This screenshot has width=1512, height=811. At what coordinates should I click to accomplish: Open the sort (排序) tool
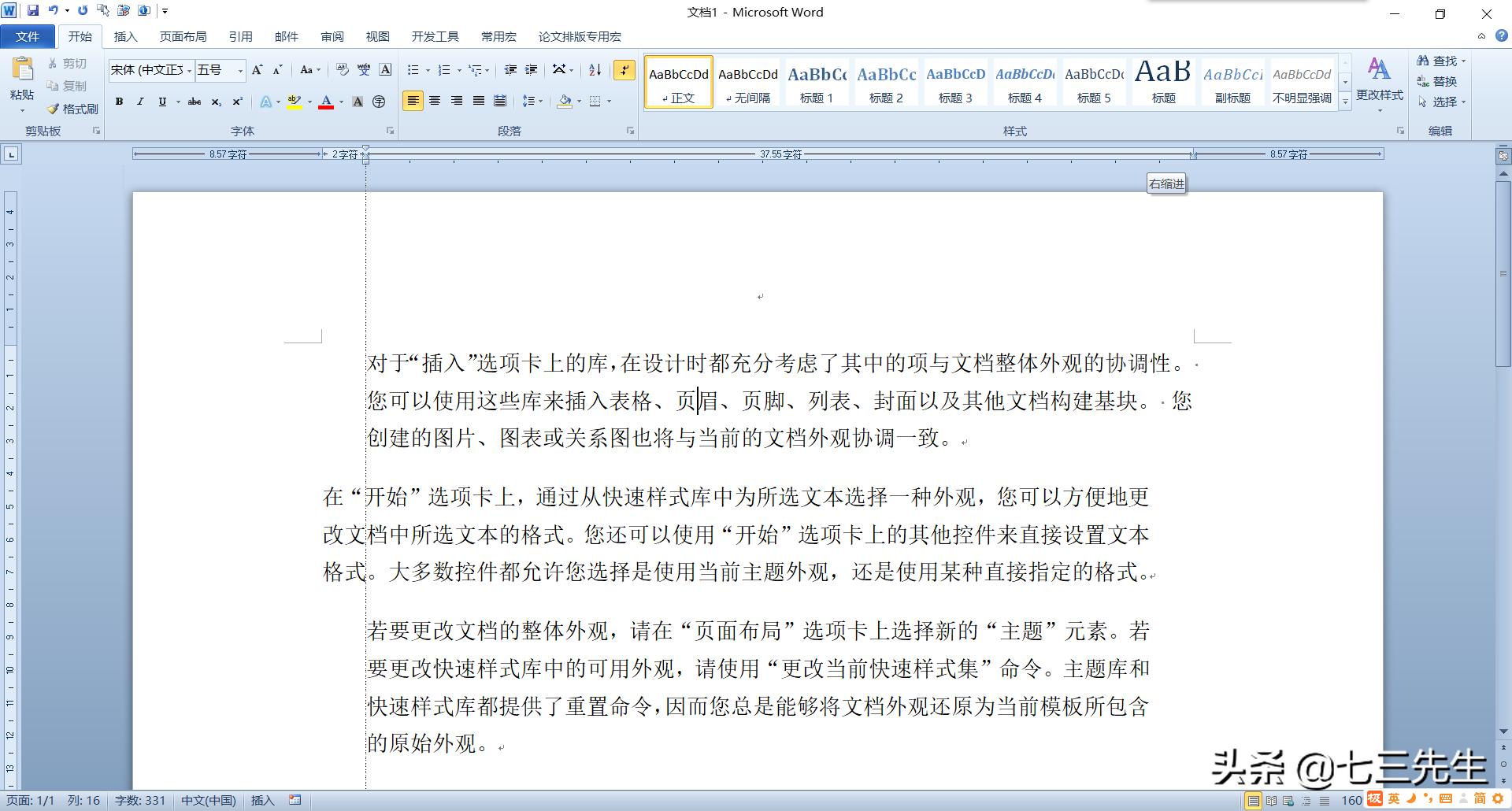pyautogui.click(x=595, y=70)
